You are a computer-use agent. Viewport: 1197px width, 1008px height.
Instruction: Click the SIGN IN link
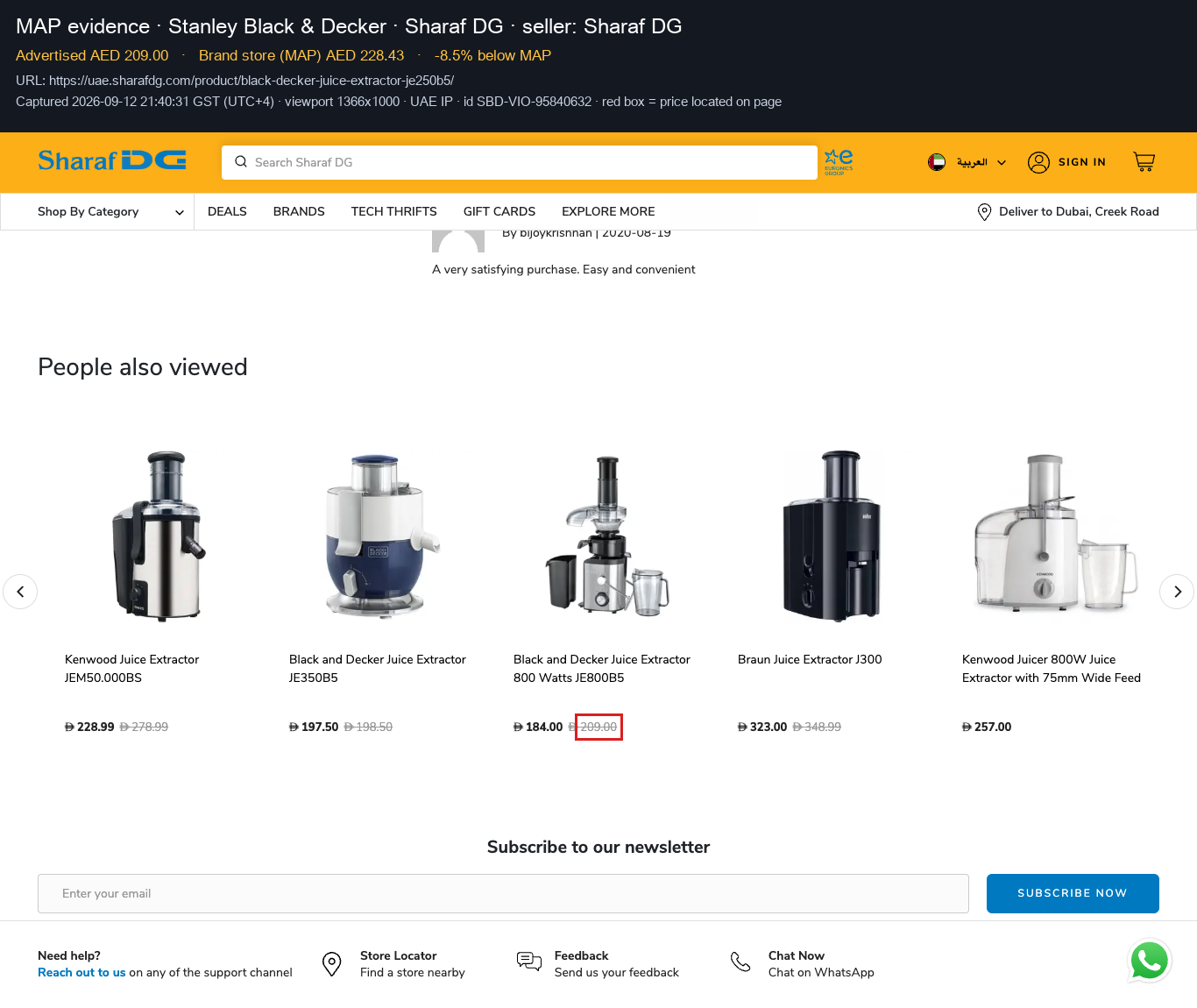pyautogui.click(x=1082, y=162)
